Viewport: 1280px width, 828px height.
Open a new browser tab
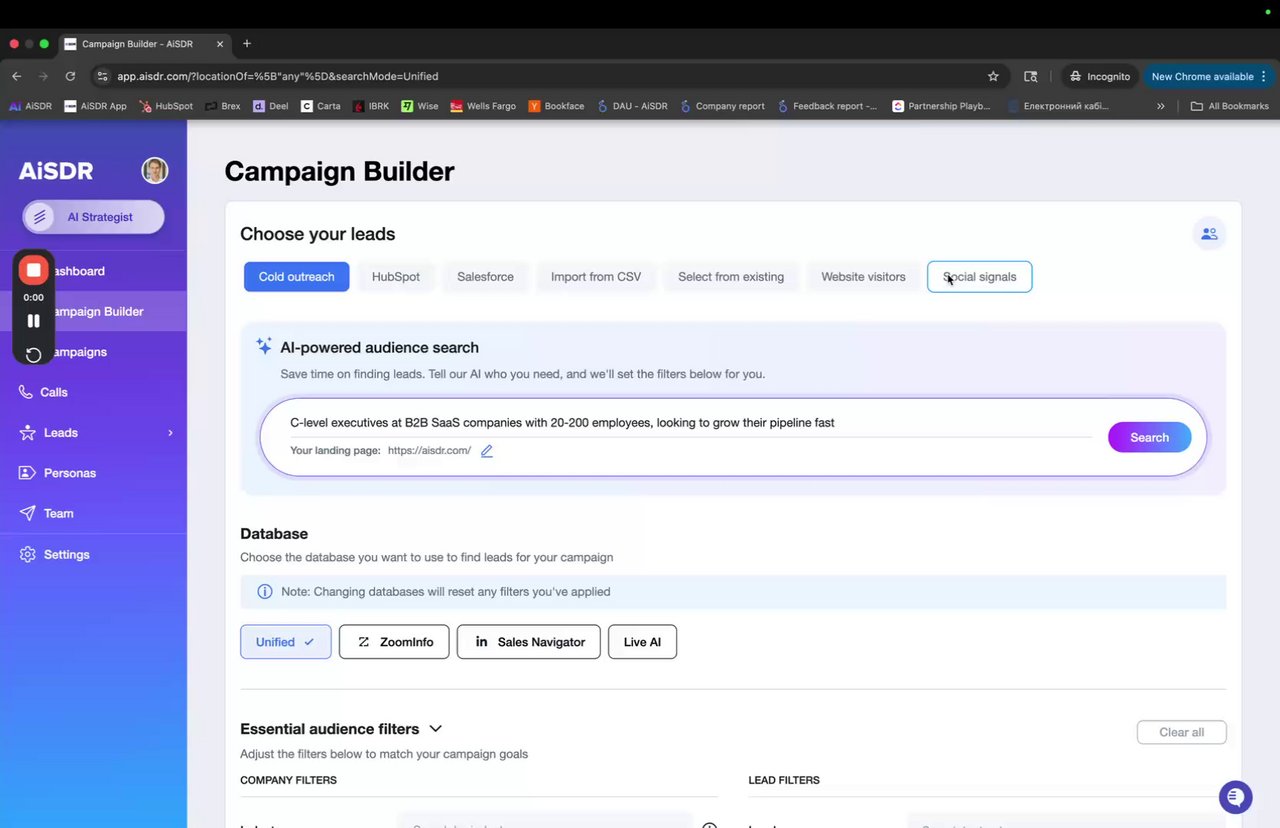pyautogui.click(x=247, y=43)
